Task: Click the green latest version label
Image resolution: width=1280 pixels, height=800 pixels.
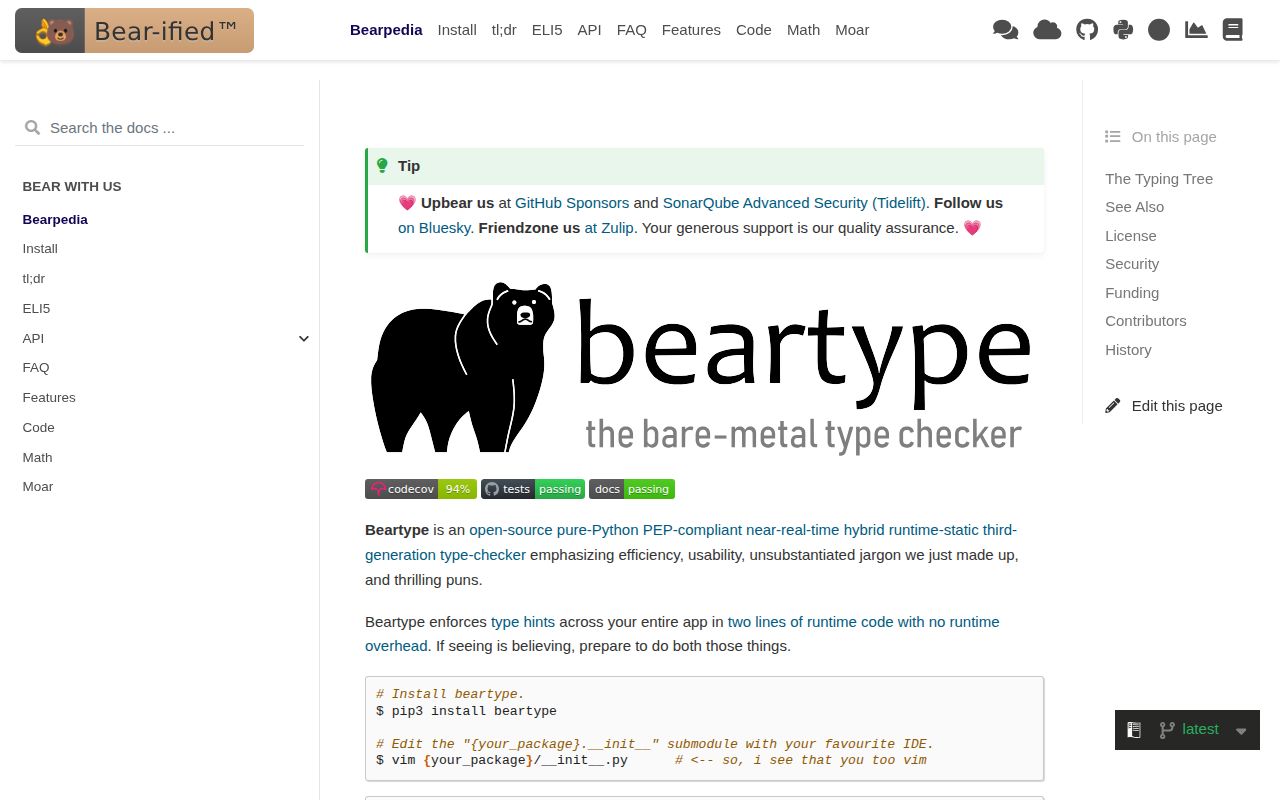Action: coord(1200,729)
